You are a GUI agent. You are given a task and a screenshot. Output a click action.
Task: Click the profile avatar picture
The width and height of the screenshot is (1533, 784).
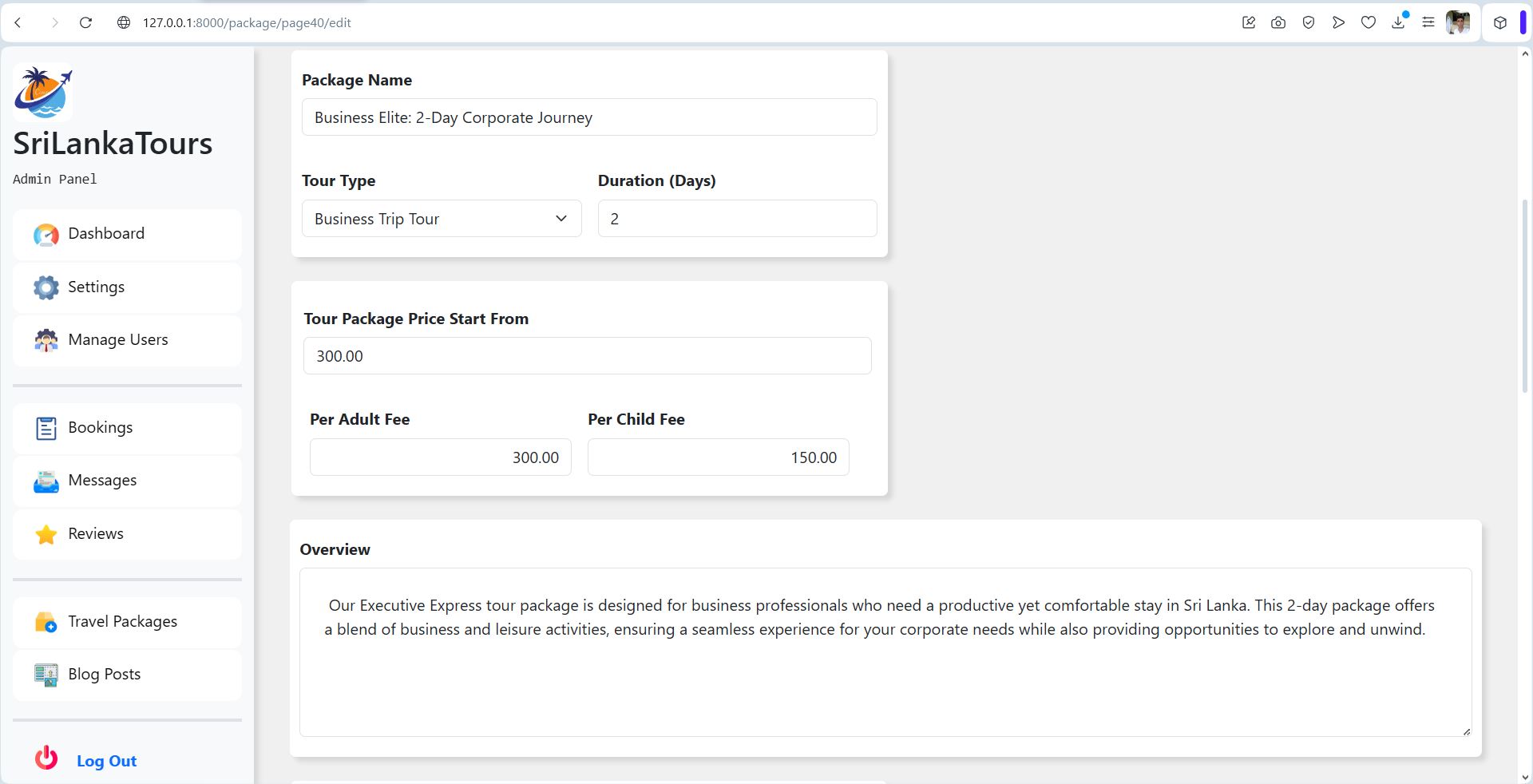(1458, 22)
